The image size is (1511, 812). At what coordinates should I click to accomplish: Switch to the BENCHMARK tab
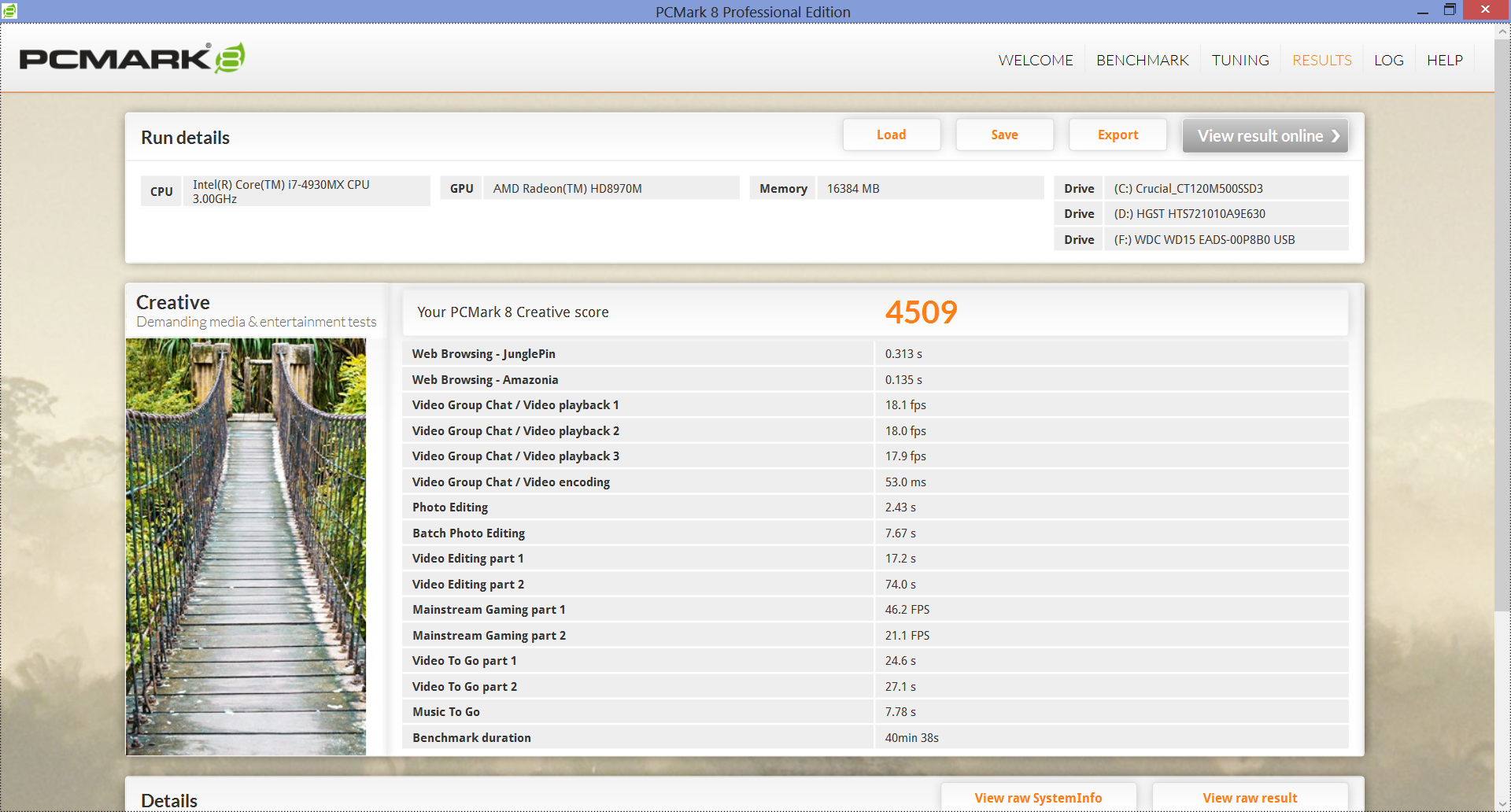click(x=1142, y=61)
